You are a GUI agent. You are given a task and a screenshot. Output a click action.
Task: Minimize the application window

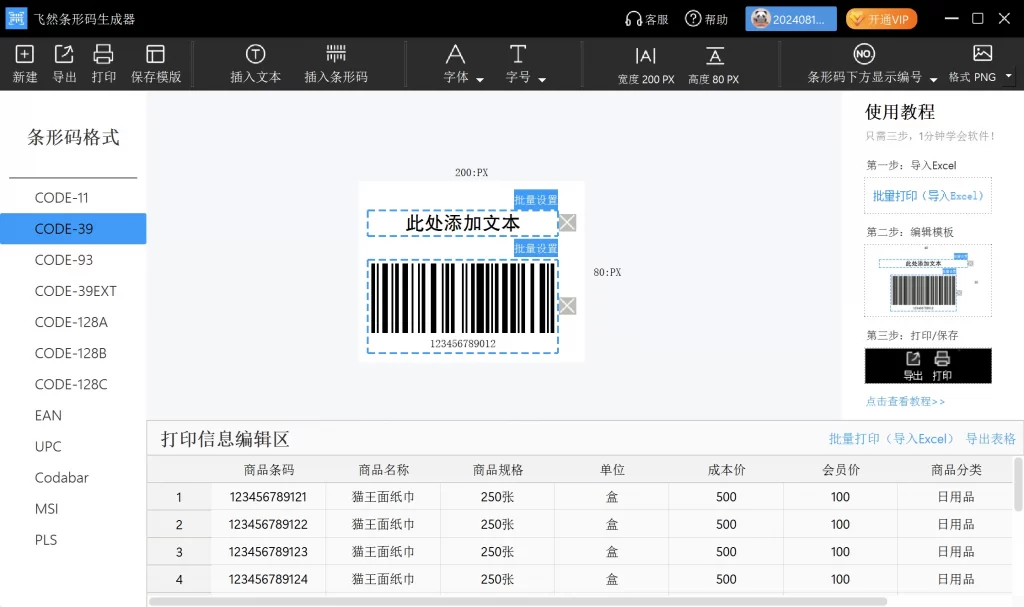click(952, 18)
